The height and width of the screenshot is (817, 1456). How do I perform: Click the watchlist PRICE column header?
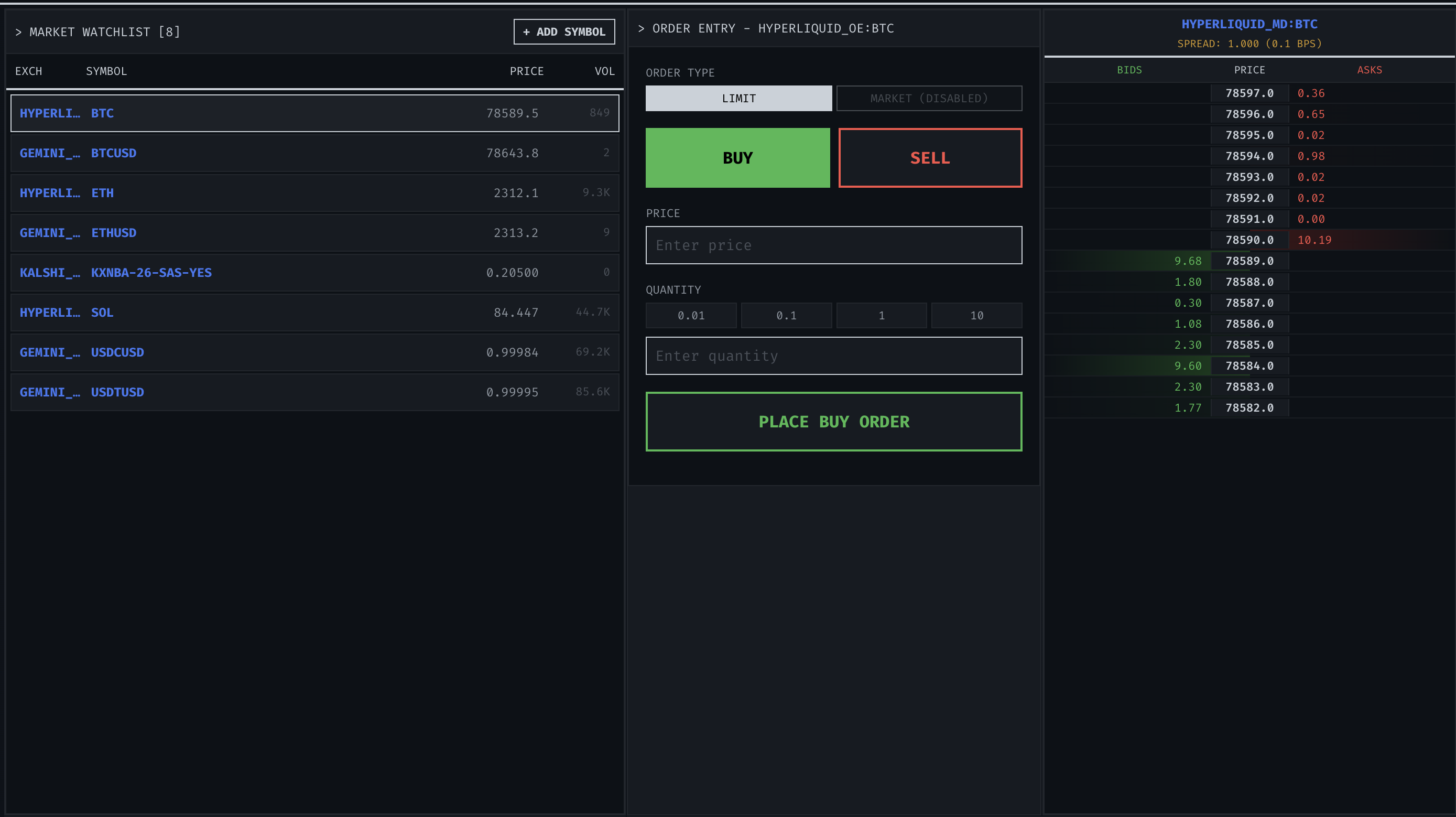[527, 71]
